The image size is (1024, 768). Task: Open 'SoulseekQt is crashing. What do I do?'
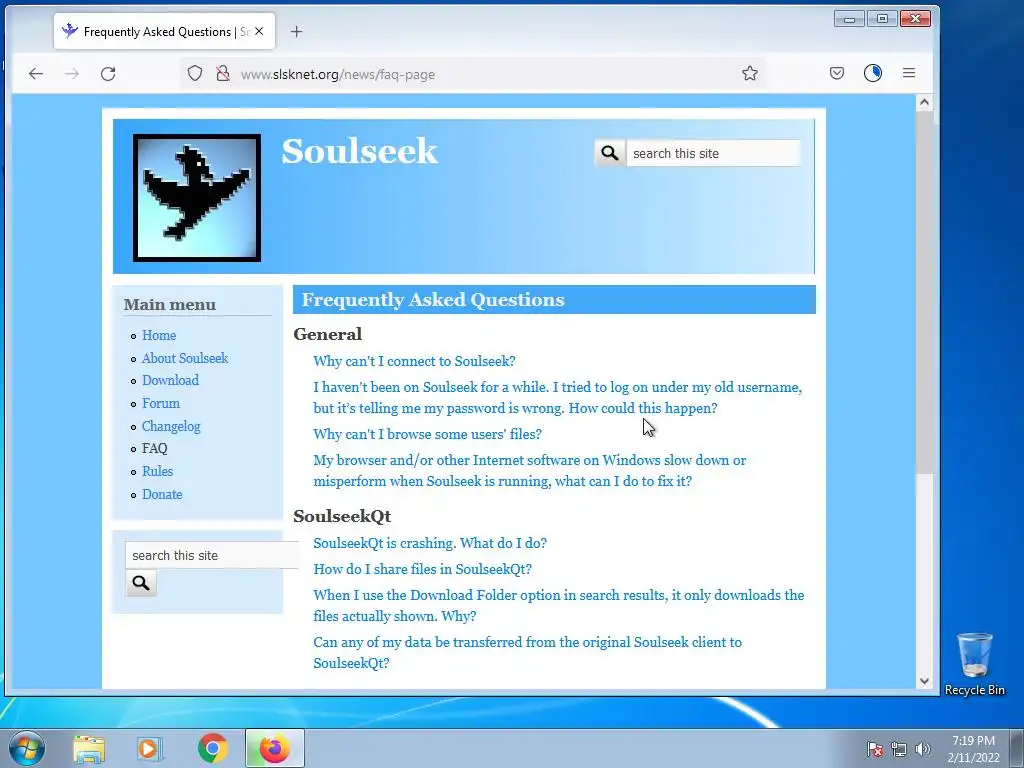tap(430, 543)
